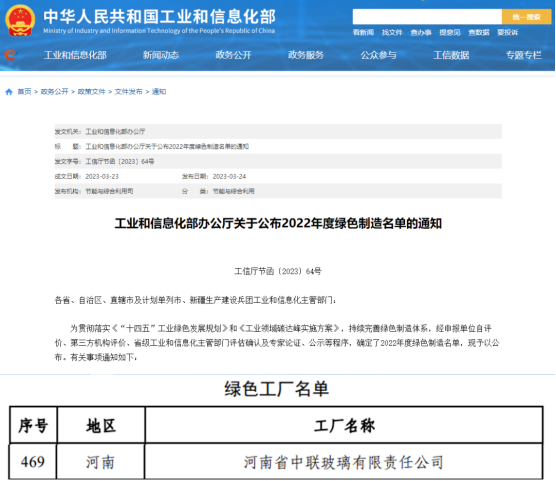Open the 专题专栏 navigation item
This screenshot has height=481, width=556.
coord(523,55)
